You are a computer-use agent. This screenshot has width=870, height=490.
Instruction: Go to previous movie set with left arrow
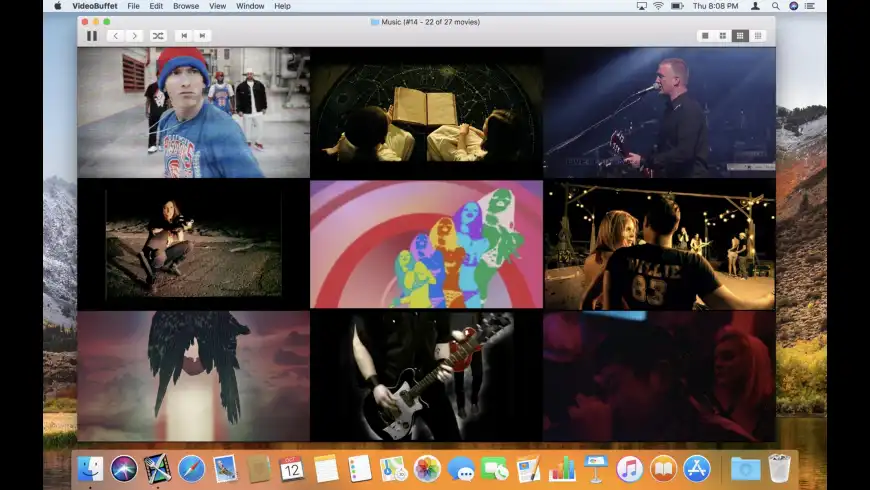pos(115,36)
